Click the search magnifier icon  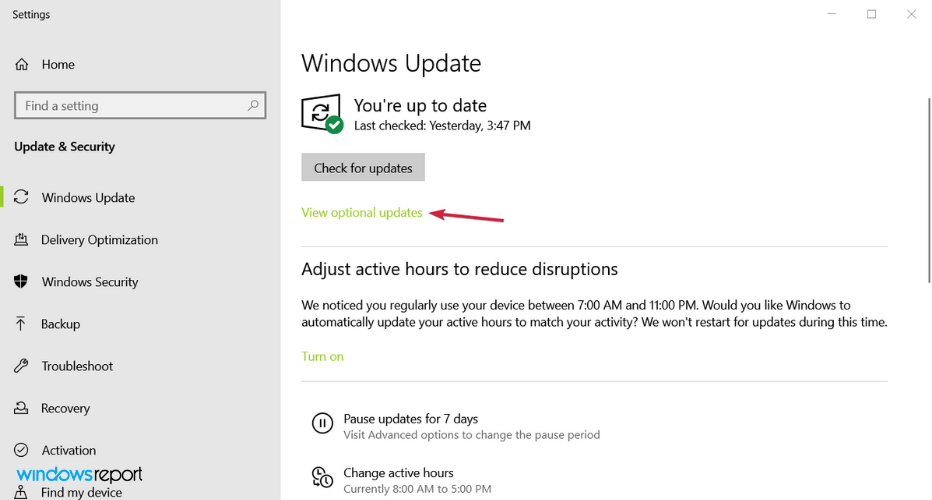tap(253, 105)
